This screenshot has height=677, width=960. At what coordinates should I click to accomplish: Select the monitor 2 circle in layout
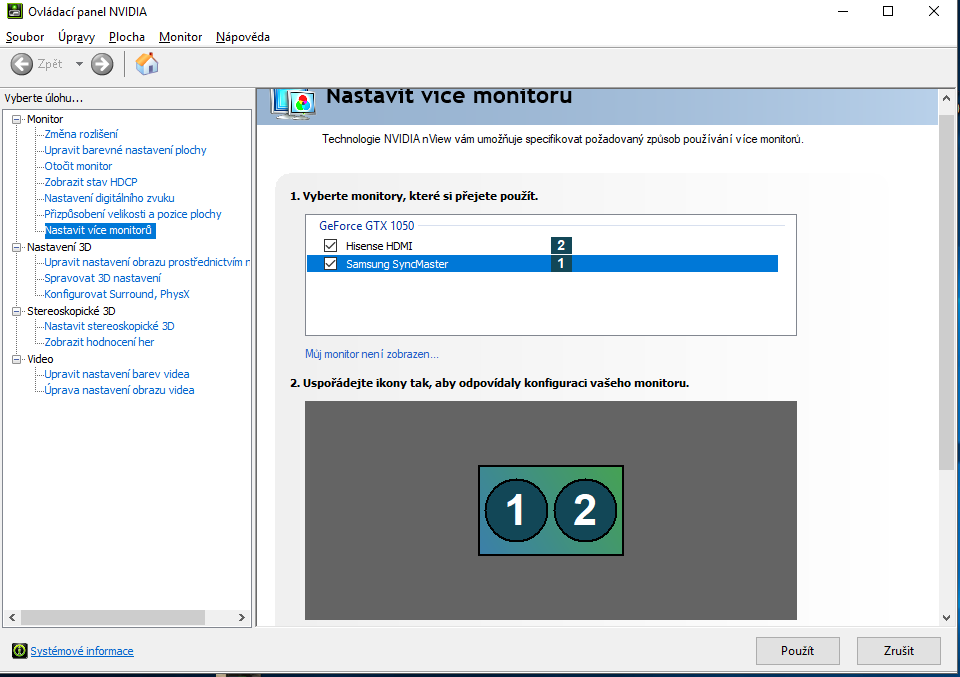[585, 511]
